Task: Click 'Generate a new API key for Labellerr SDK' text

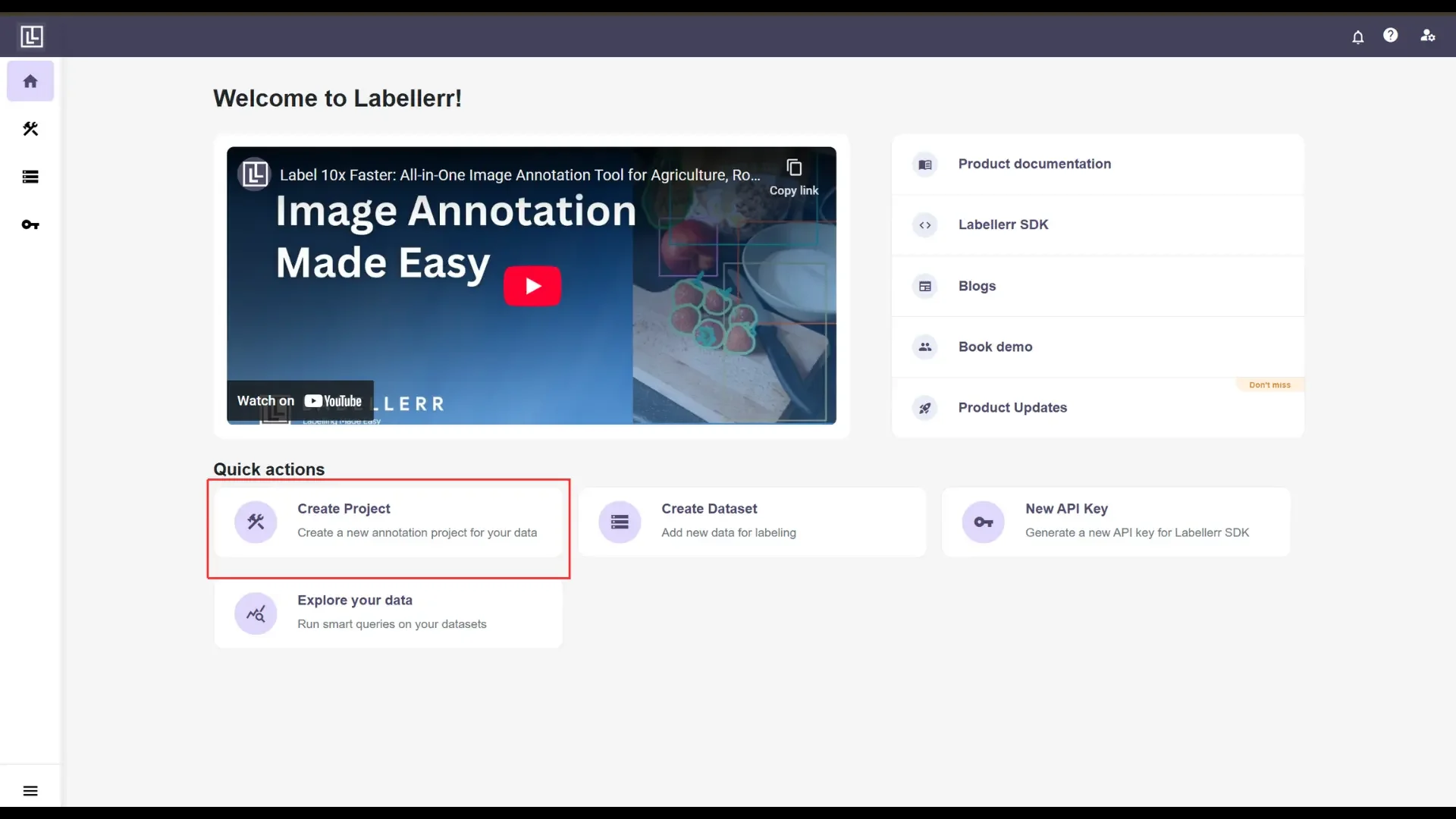Action: coord(1137,532)
